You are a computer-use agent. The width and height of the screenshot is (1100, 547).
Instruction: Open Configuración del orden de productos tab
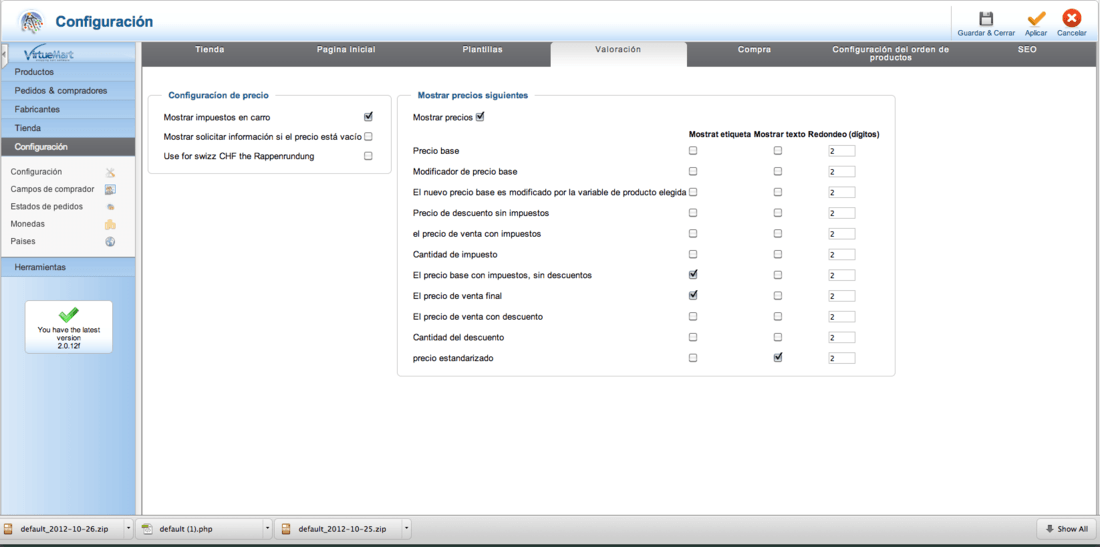(890, 54)
